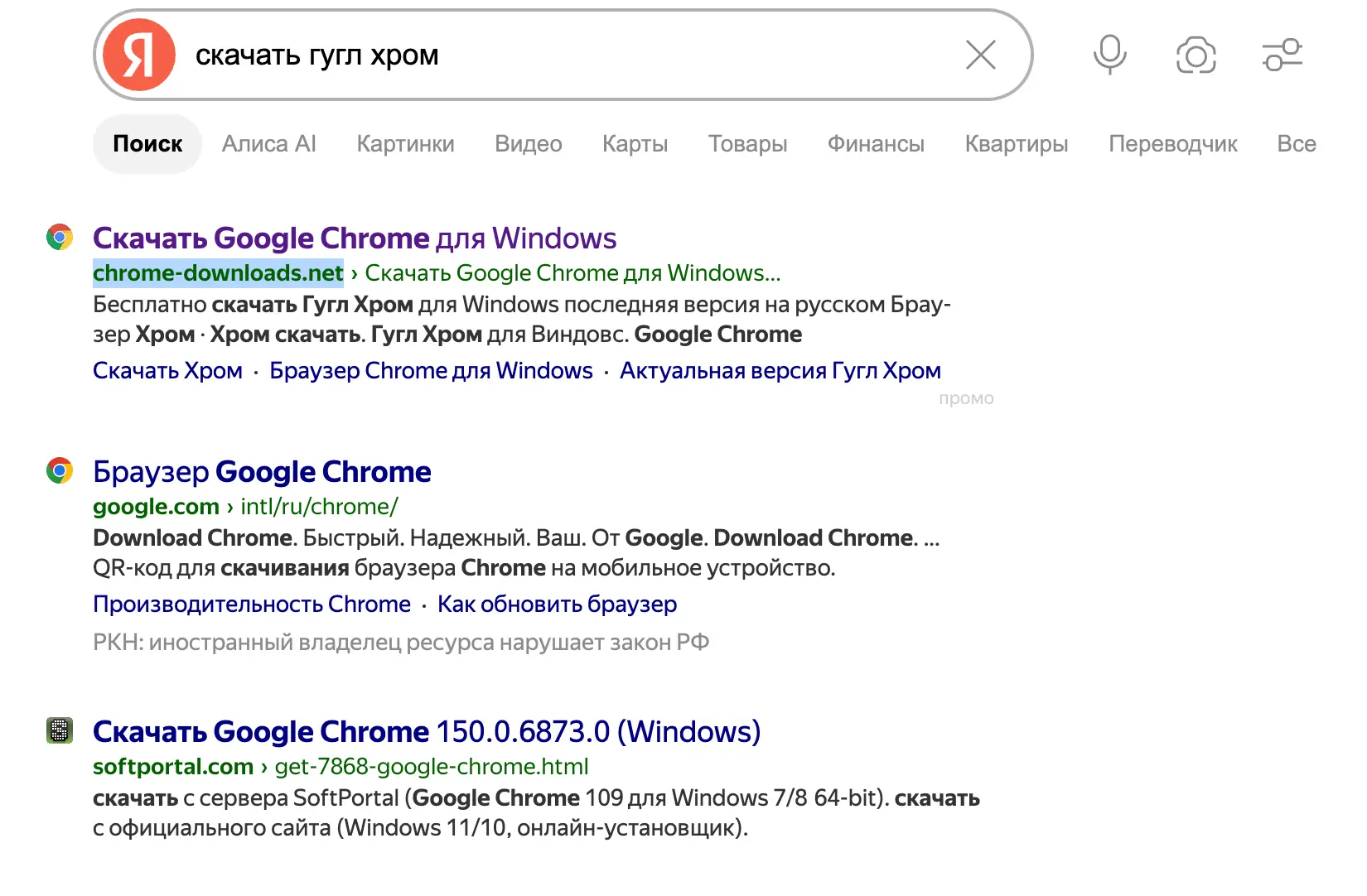Viewport: 1367px width, 896px height.
Task: Click the Yandex logo in the search bar
Action: tap(139, 55)
